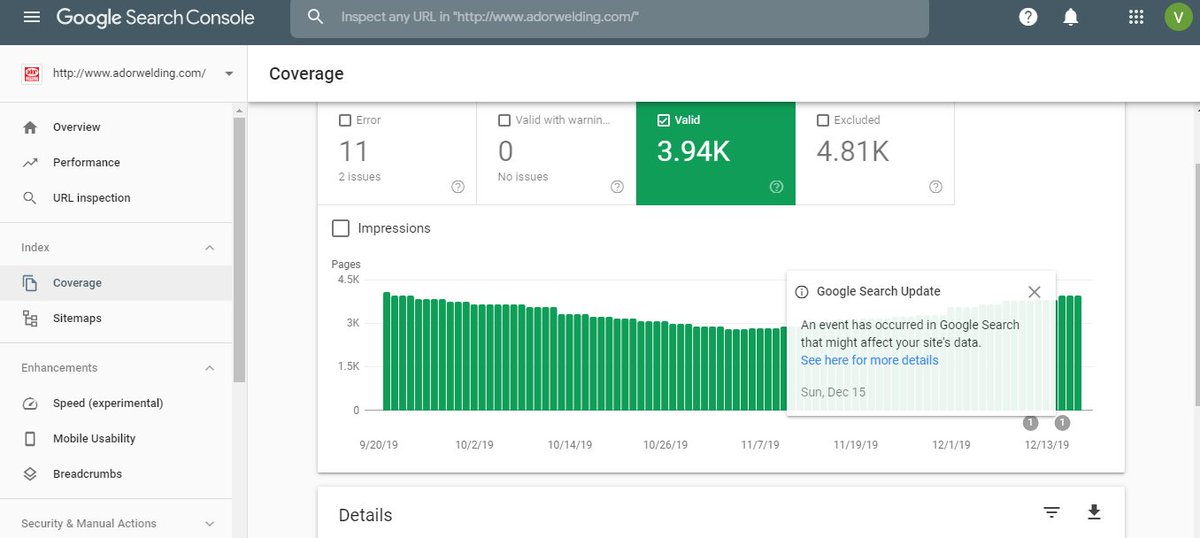Expand Security & Manual Actions section
This screenshot has width=1200, height=538.
coord(210,523)
